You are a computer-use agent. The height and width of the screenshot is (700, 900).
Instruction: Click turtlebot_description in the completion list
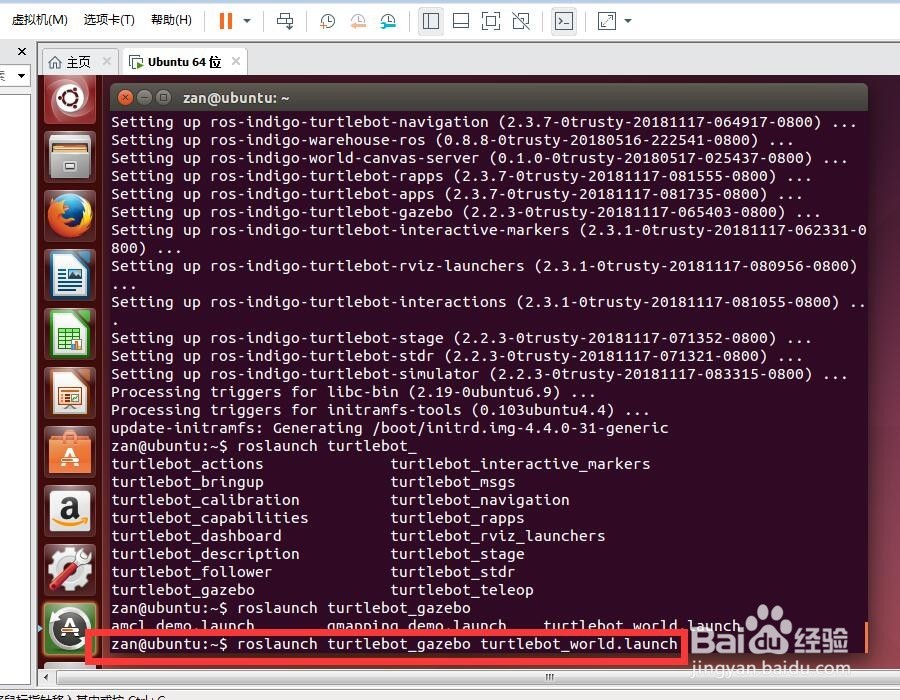pyautogui.click(x=205, y=554)
